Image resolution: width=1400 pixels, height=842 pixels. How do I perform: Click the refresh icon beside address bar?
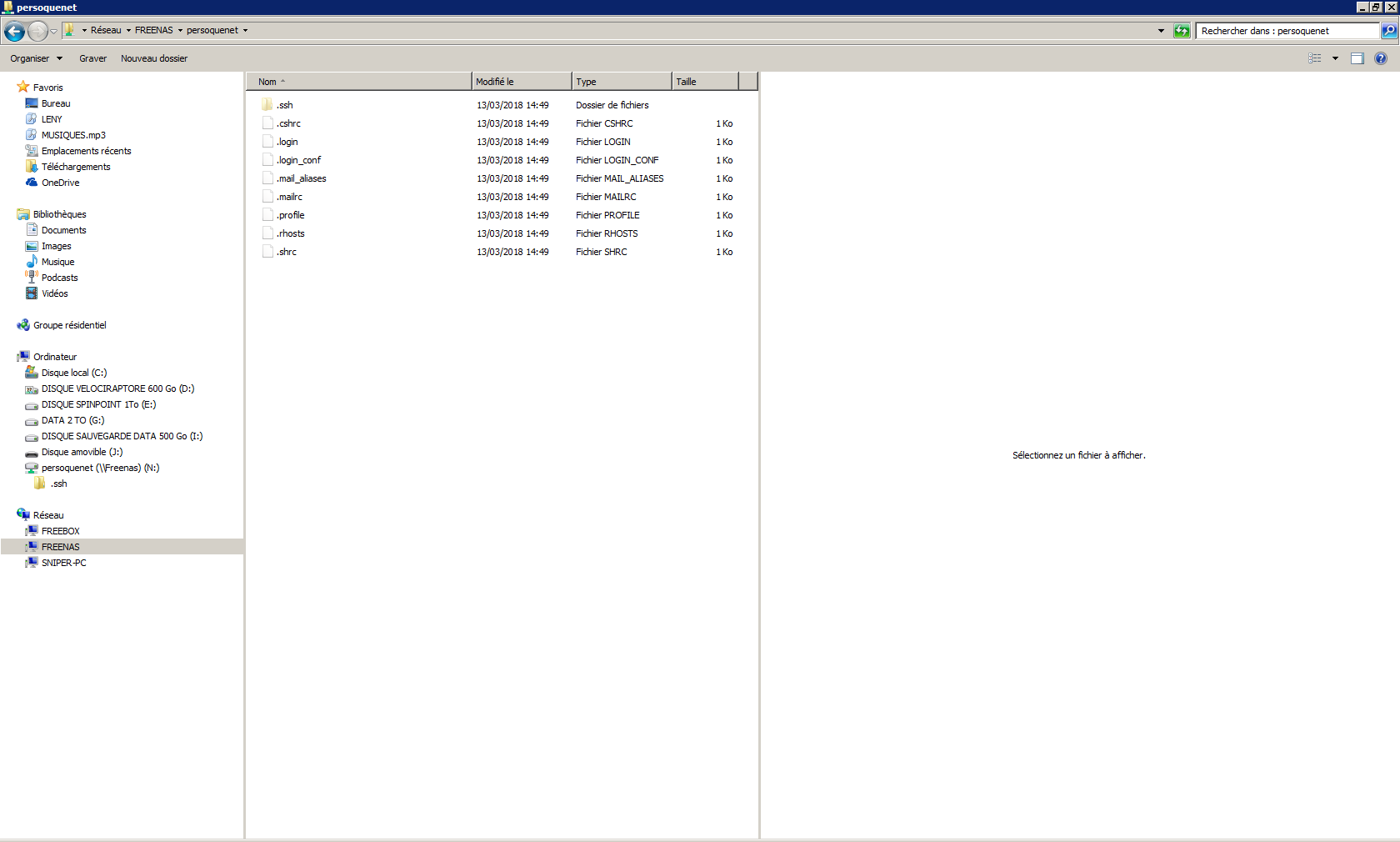1182,31
